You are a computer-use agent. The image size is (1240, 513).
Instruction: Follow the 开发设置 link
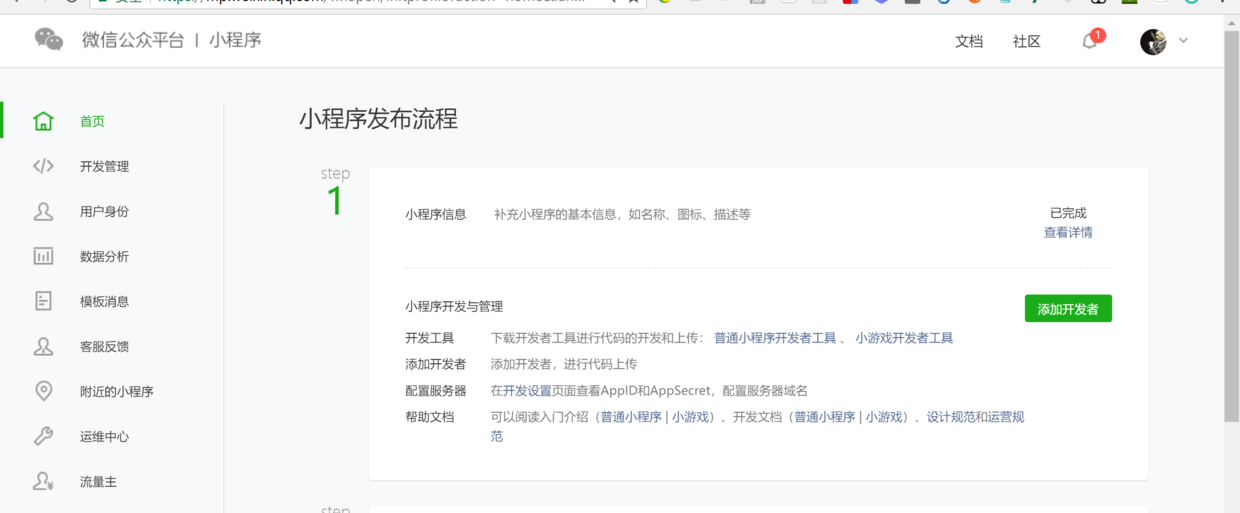coord(527,391)
